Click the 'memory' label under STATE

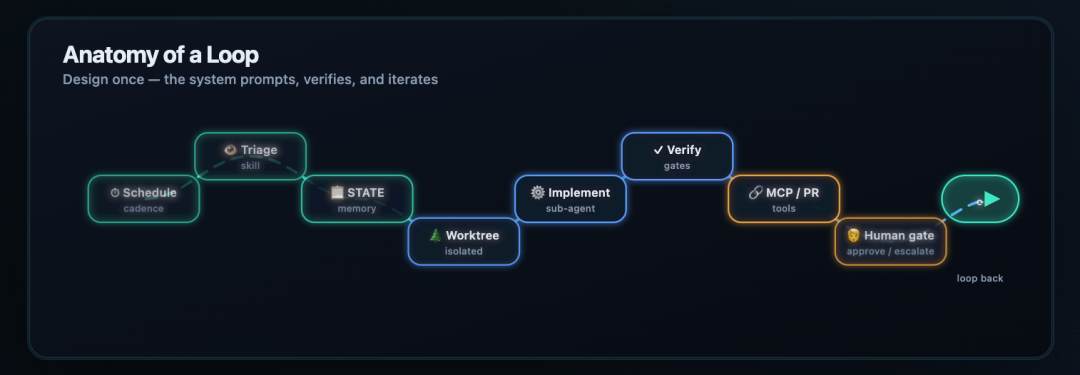tap(357, 209)
